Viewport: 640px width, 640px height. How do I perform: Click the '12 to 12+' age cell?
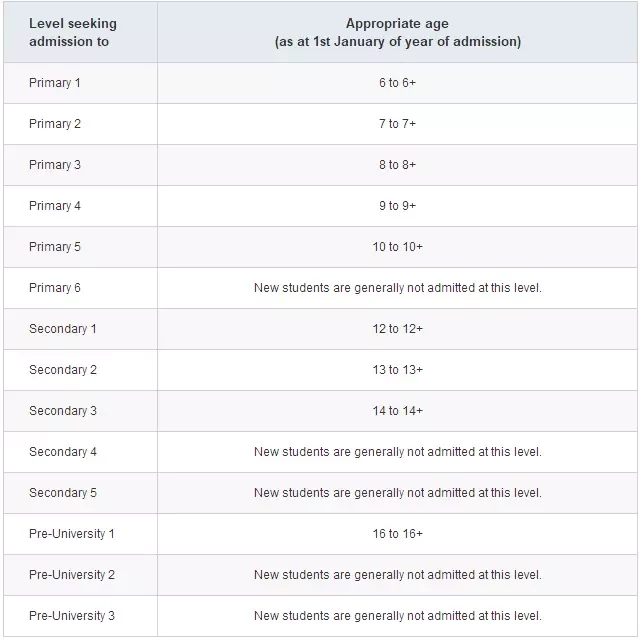tap(397, 329)
